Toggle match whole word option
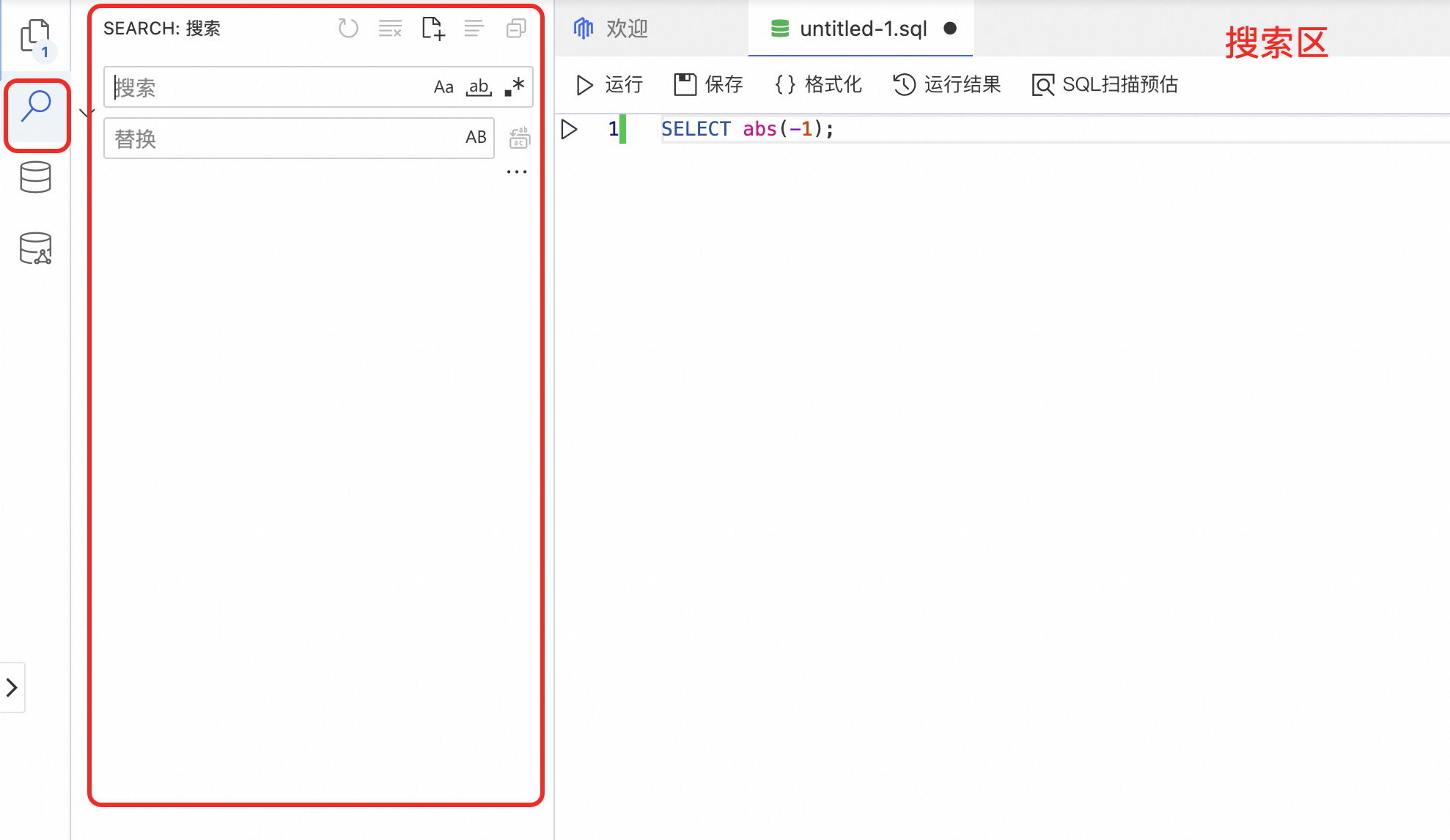 (x=479, y=87)
